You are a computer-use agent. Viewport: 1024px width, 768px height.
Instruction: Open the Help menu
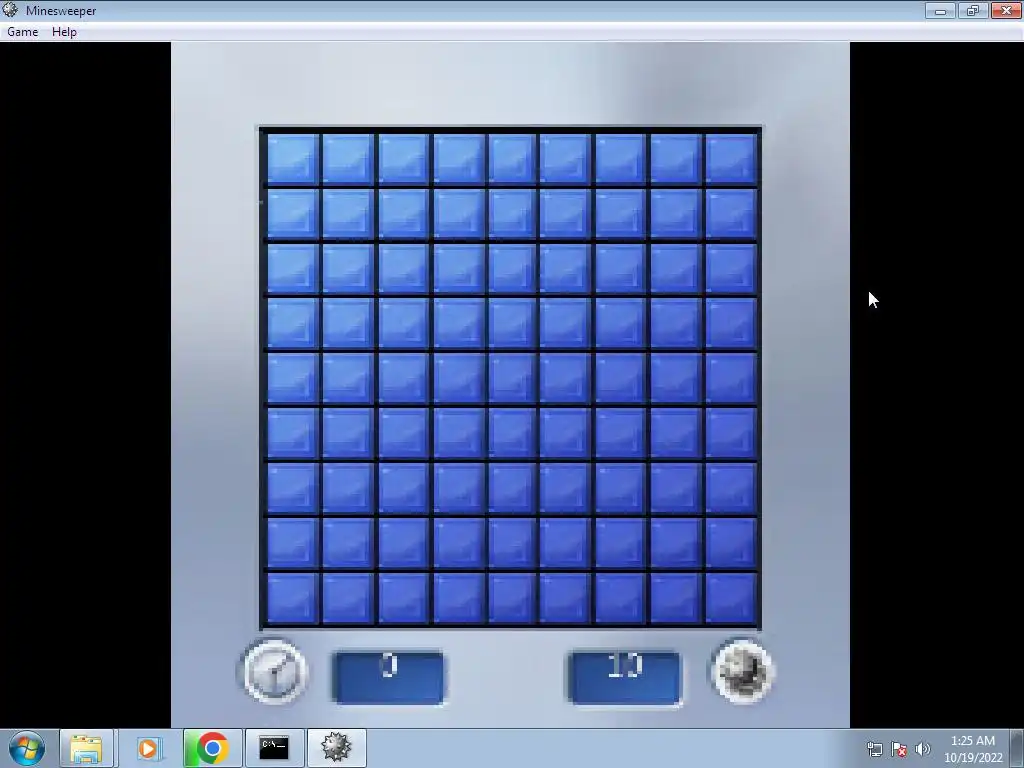[x=64, y=31]
